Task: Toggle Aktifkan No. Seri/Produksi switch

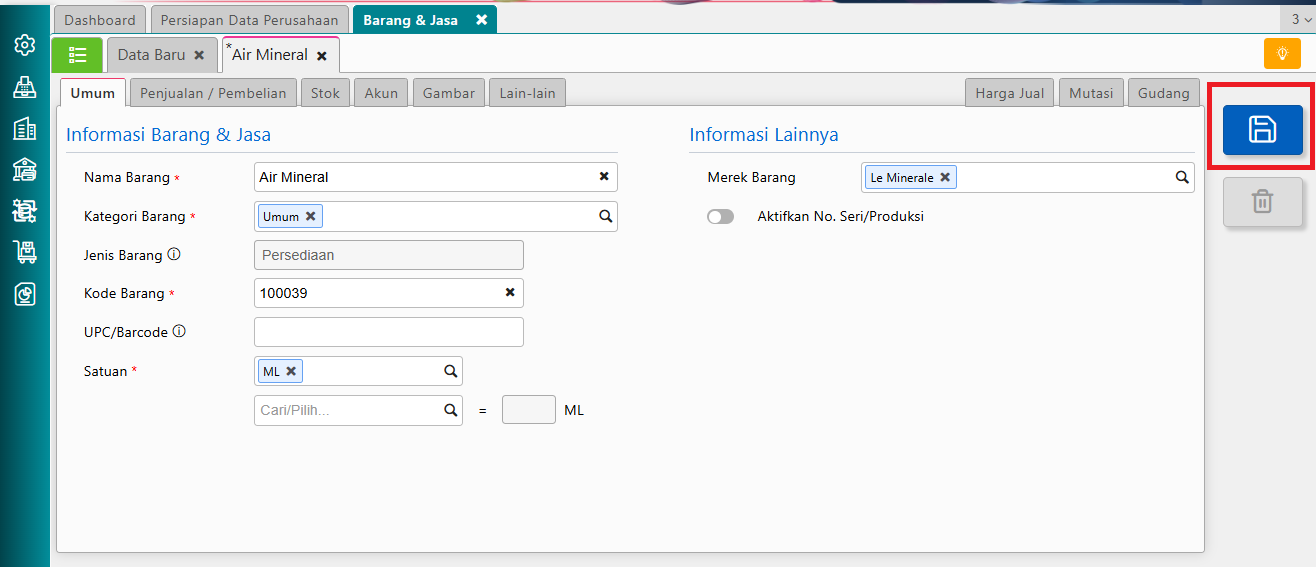Action: point(720,216)
